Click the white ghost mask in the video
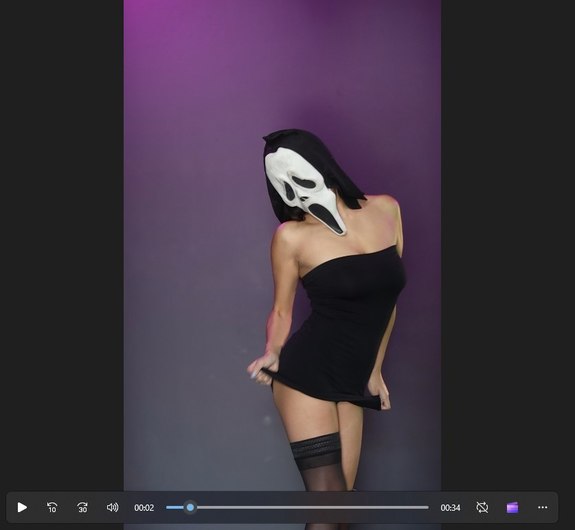The height and width of the screenshot is (530, 575). 304,189
